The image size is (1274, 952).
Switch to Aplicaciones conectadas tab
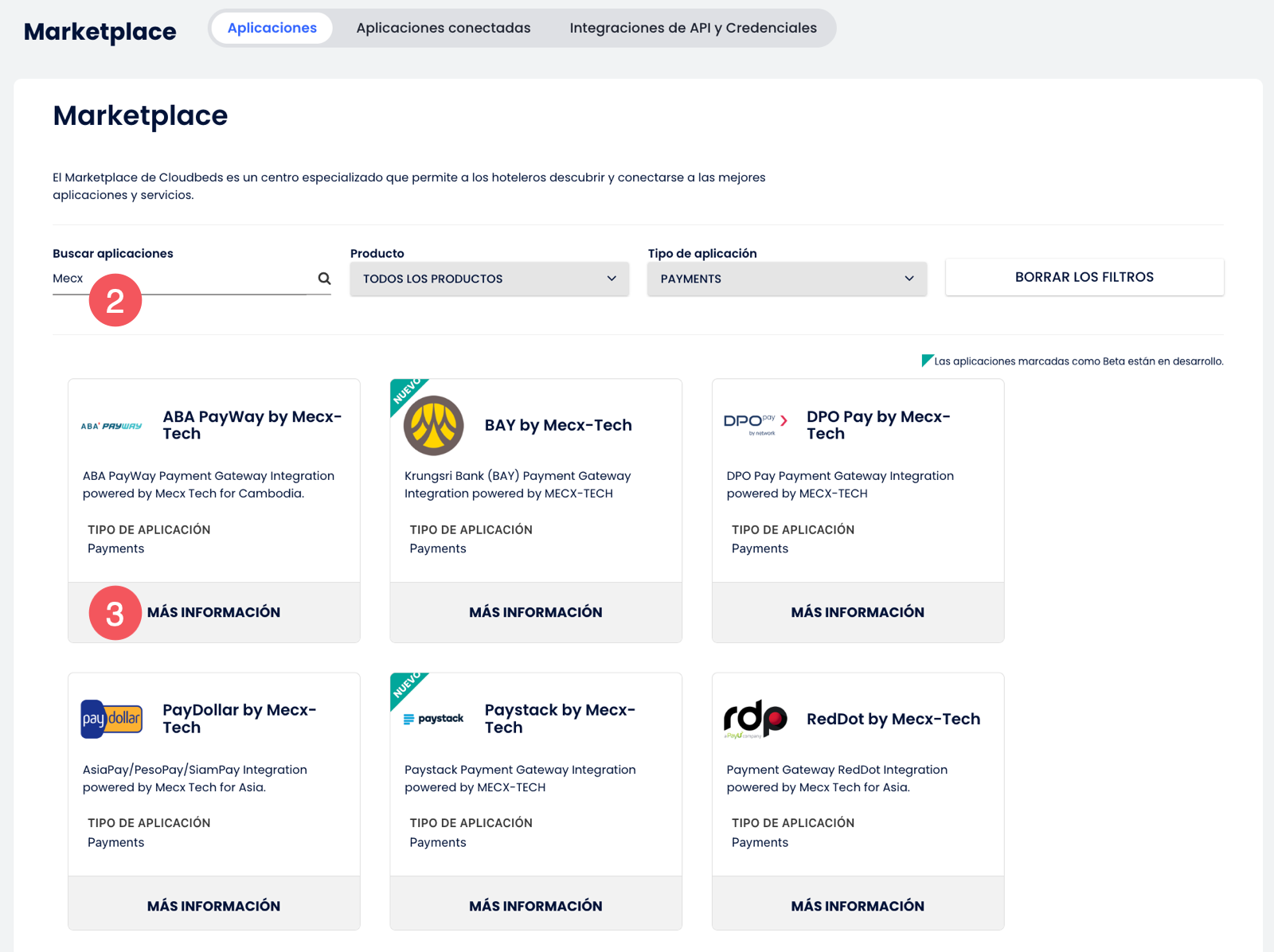[x=443, y=29]
